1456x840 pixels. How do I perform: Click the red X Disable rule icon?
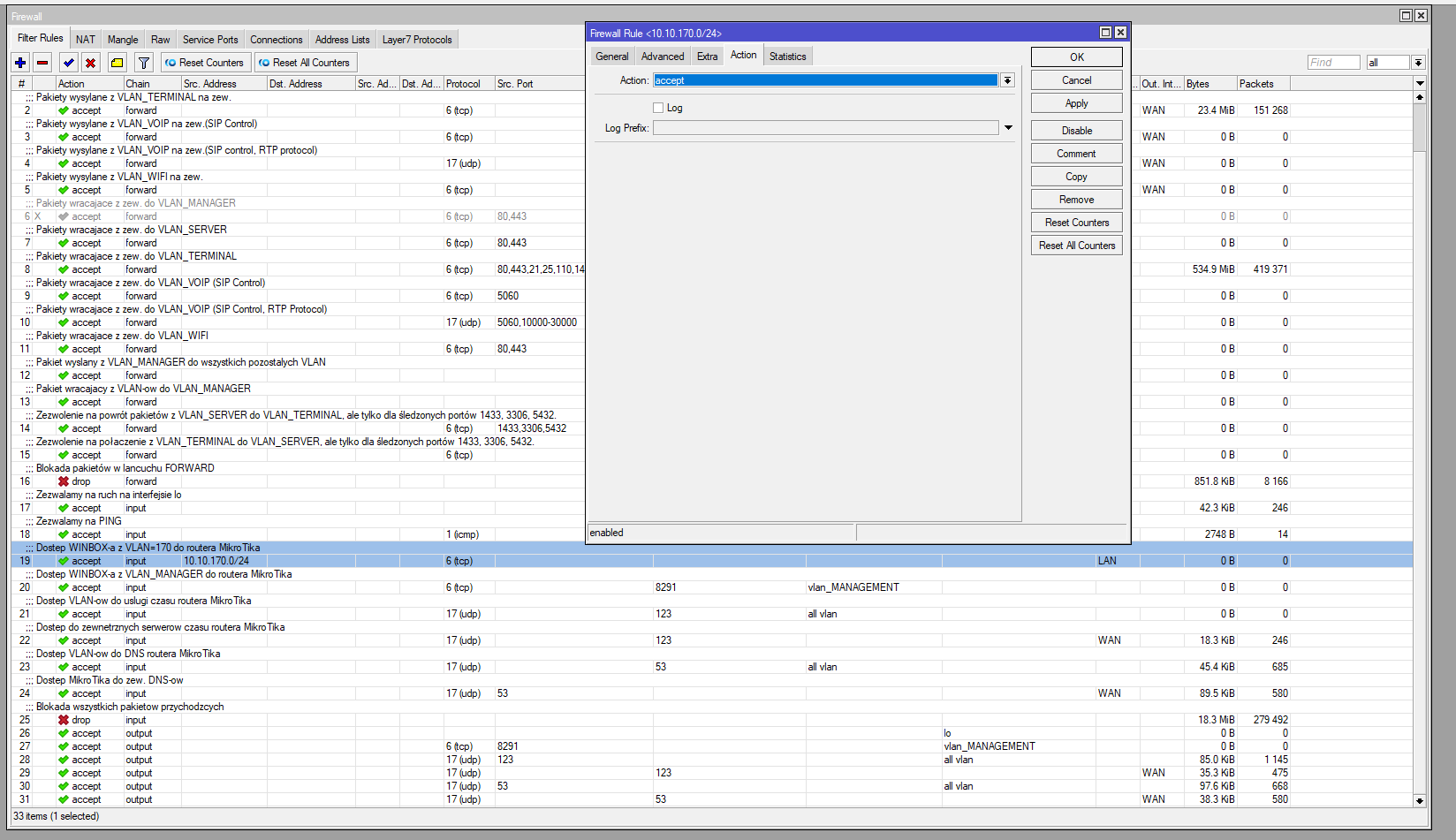pyautogui.click(x=90, y=63)
